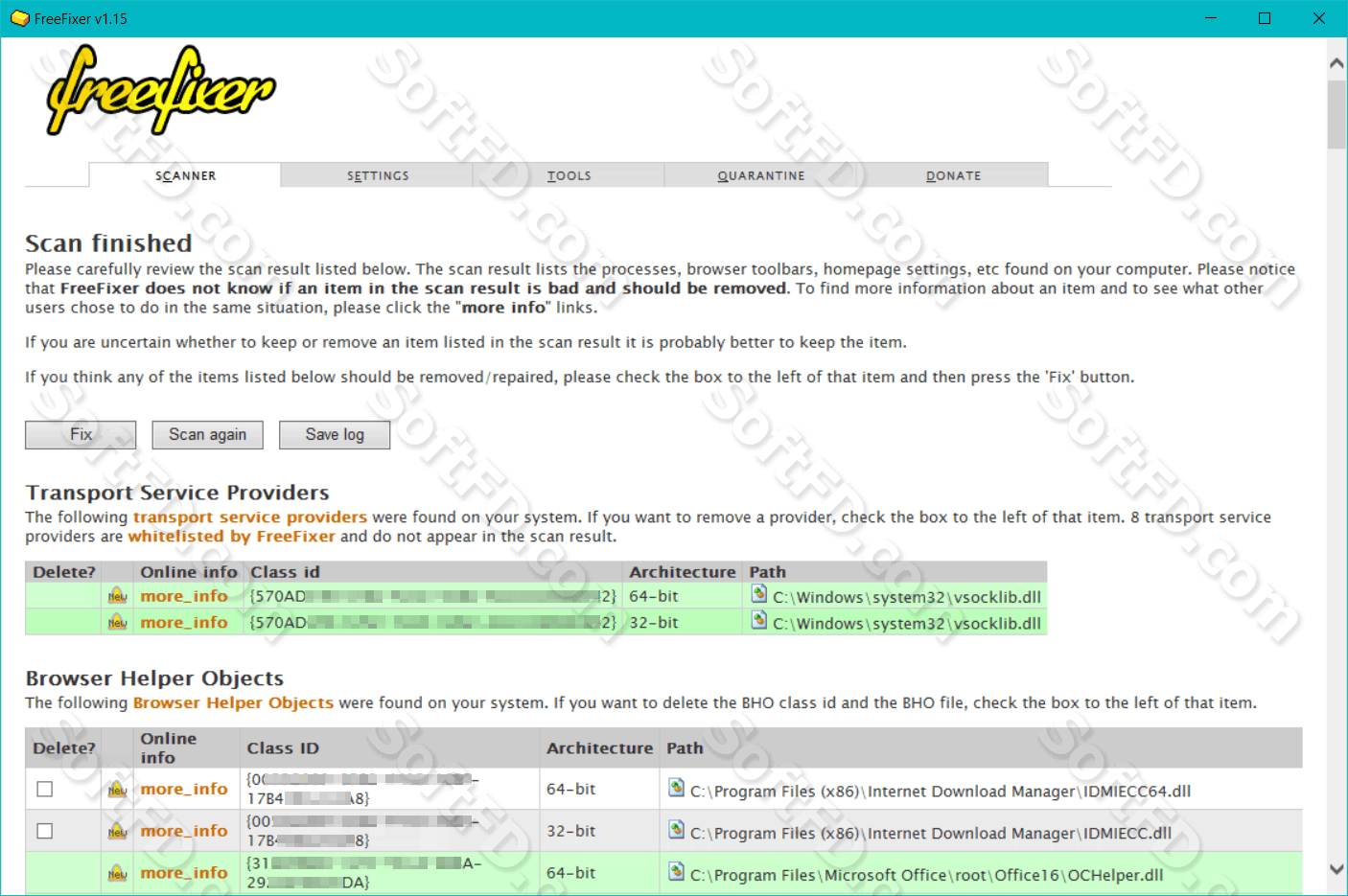
Task: Click the scrollbar up arrow
Action: click(x=1336, y=63)
